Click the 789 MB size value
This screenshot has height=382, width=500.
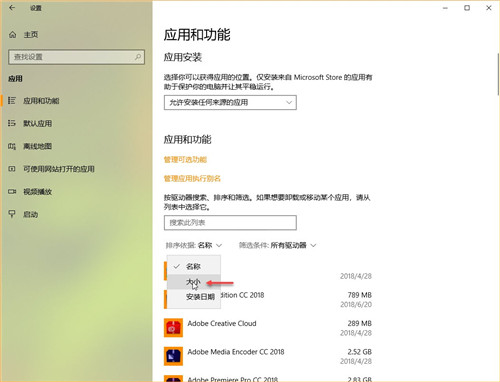click(359, 295)
